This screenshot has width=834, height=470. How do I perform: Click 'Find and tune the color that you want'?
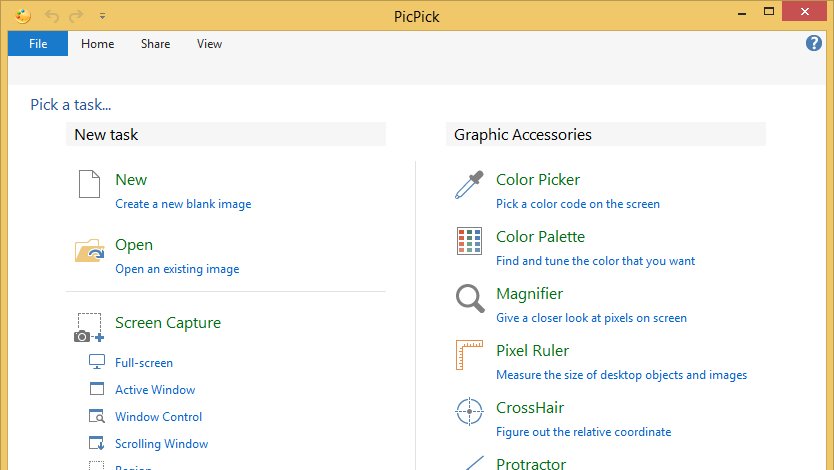point(595,261)
